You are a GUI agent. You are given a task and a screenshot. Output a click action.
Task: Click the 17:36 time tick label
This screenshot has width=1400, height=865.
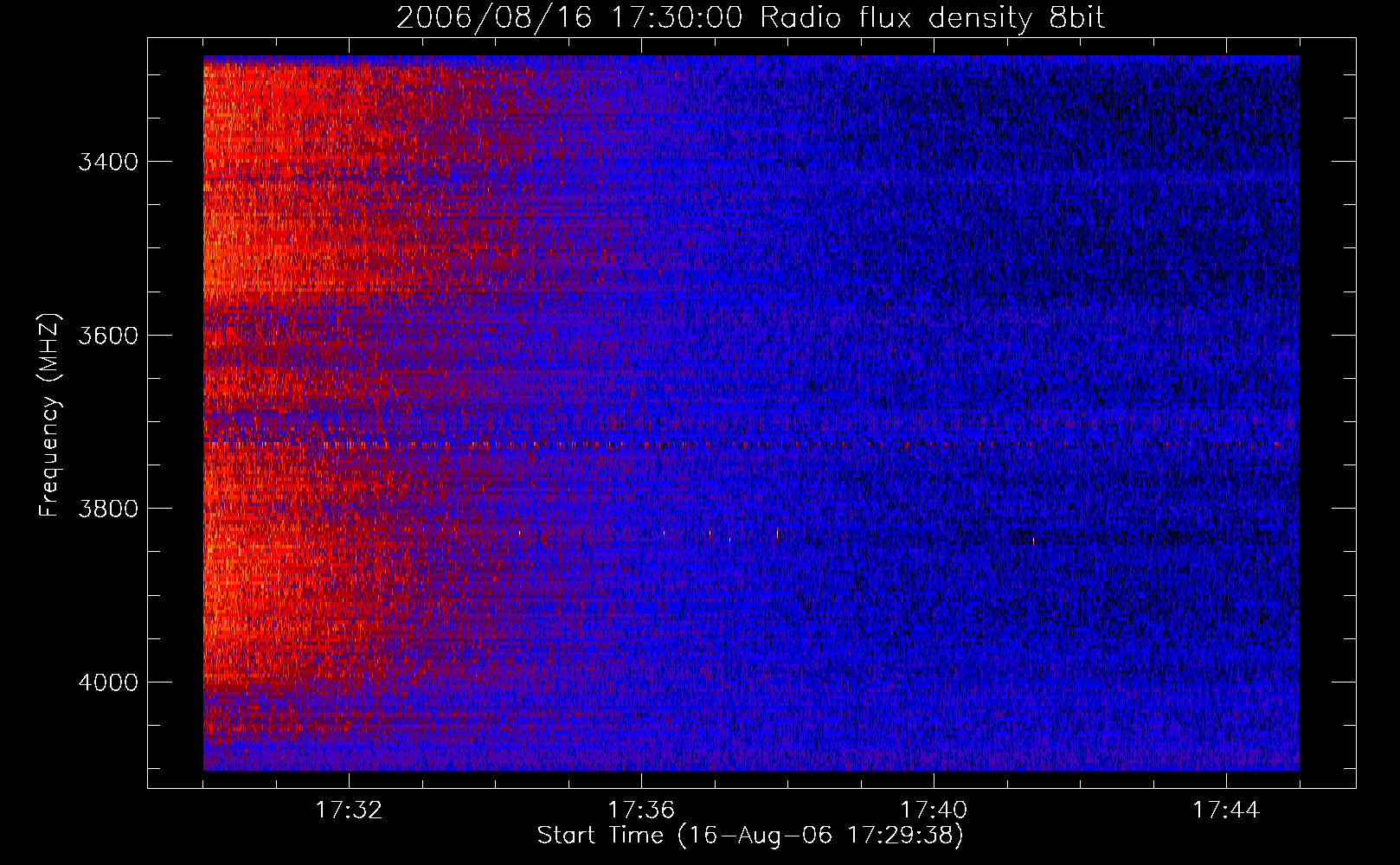tap(641, 811)
